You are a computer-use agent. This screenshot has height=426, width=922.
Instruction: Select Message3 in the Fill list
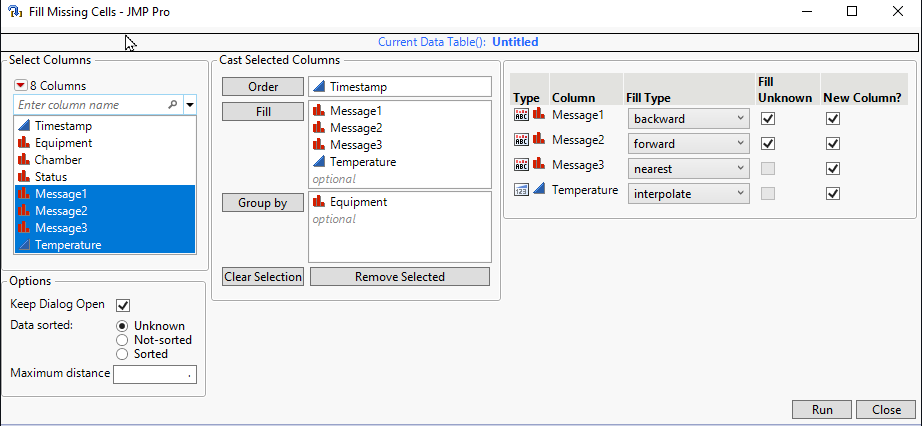pos(356,145)
